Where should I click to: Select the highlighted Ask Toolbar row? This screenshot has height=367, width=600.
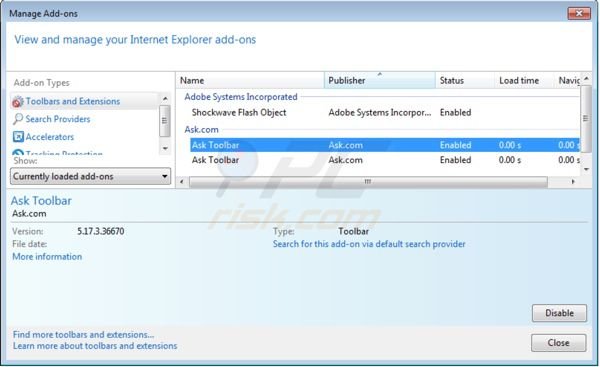point(385,145)
